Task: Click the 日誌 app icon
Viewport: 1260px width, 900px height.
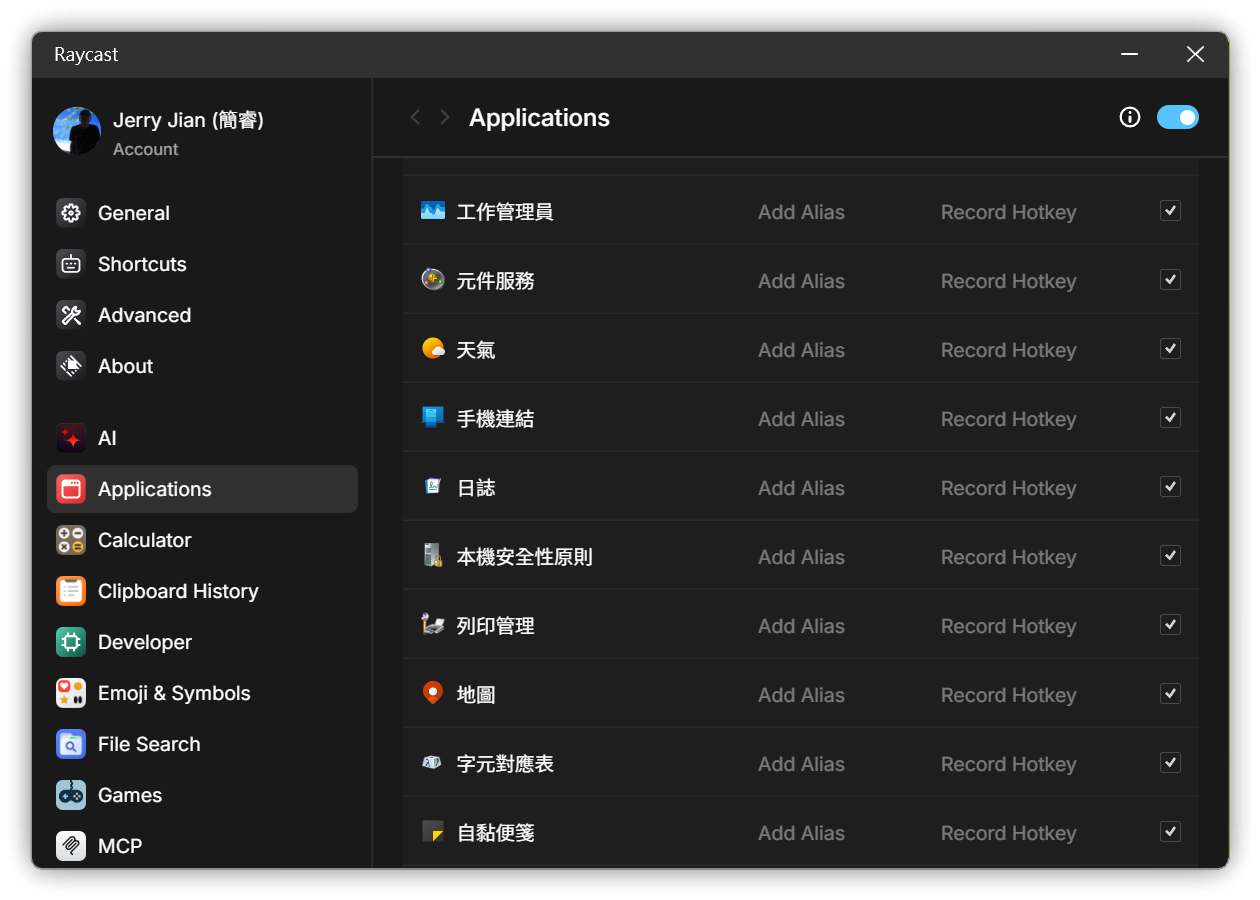Action: point(433,487)
